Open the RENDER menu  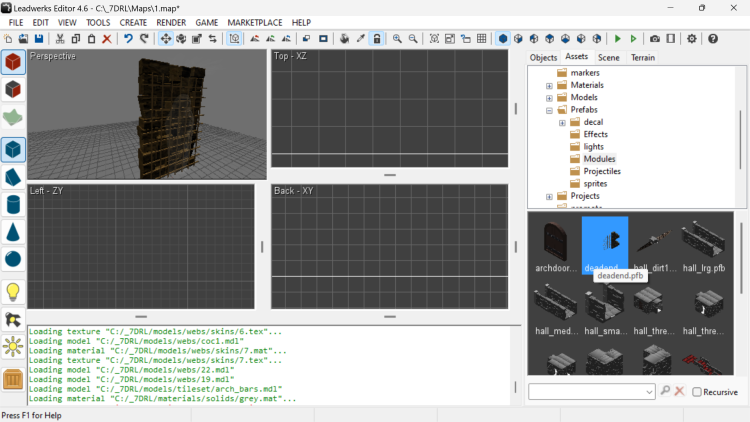171,22
